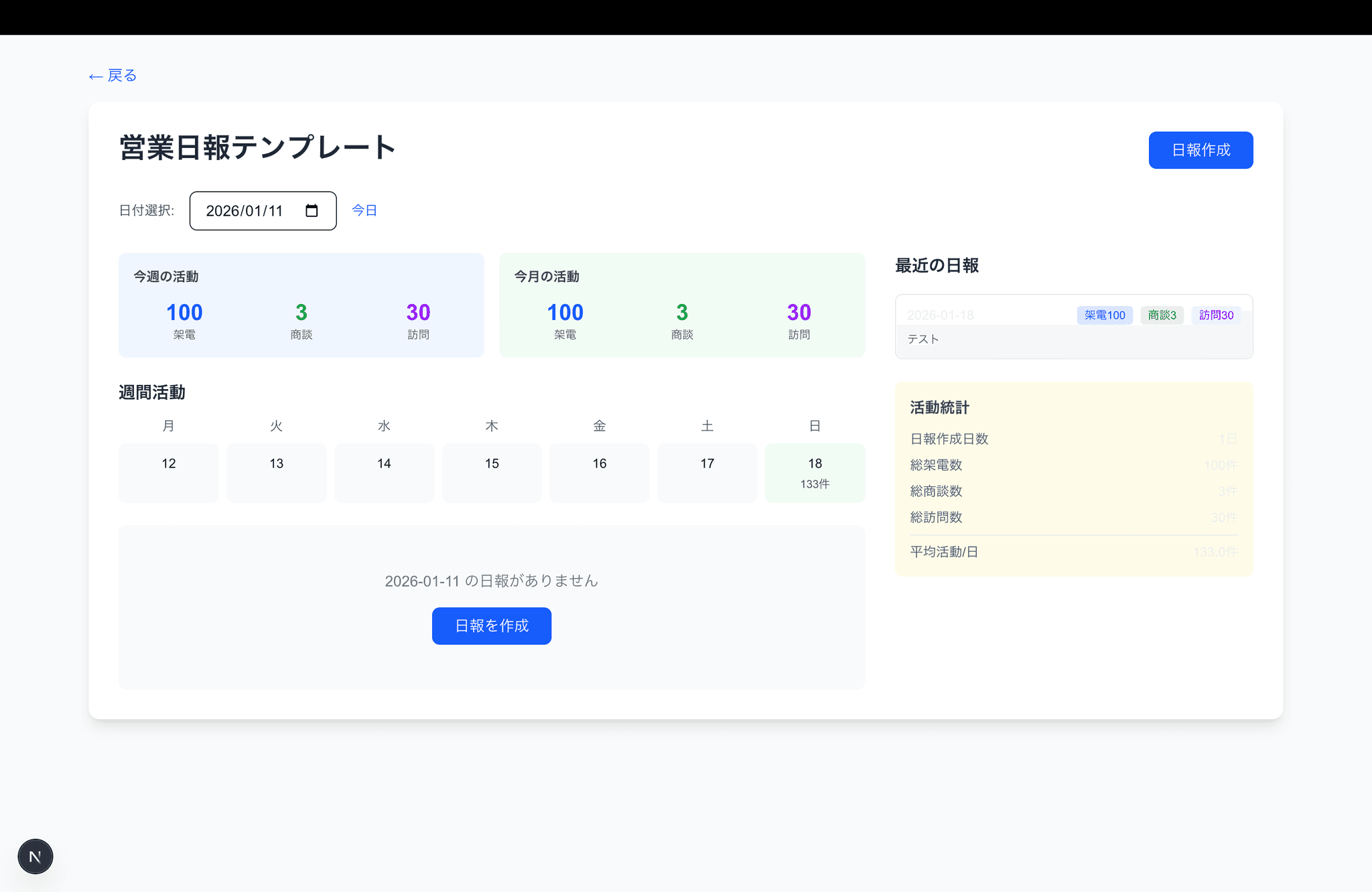
Task: Click inside the date input field
Action: pos(248,210)
